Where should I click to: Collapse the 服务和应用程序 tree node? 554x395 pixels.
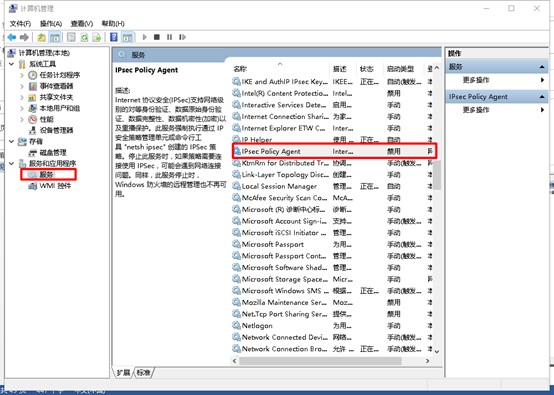[12, 164]
